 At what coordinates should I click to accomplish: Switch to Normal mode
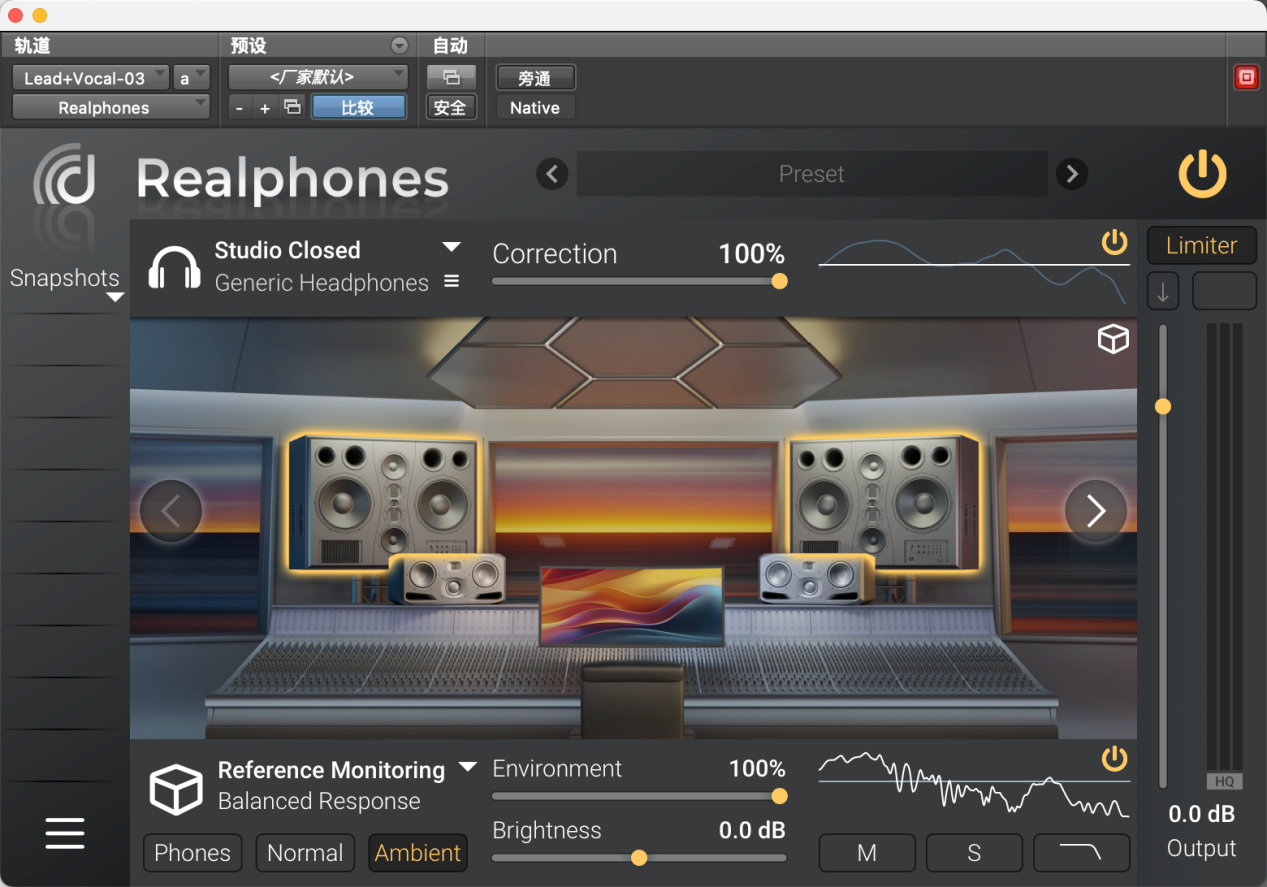click(x=305, y=853)
